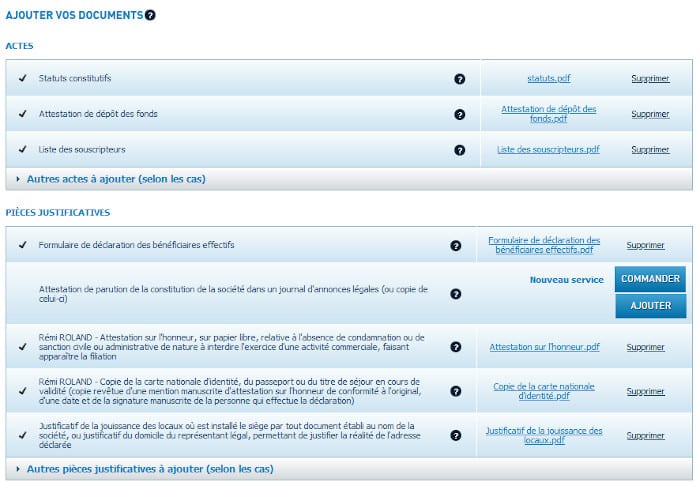Screen dimensions: 700x482
Task: Open help icon for Statuts constitutifs
Action: tap(459, 78)
